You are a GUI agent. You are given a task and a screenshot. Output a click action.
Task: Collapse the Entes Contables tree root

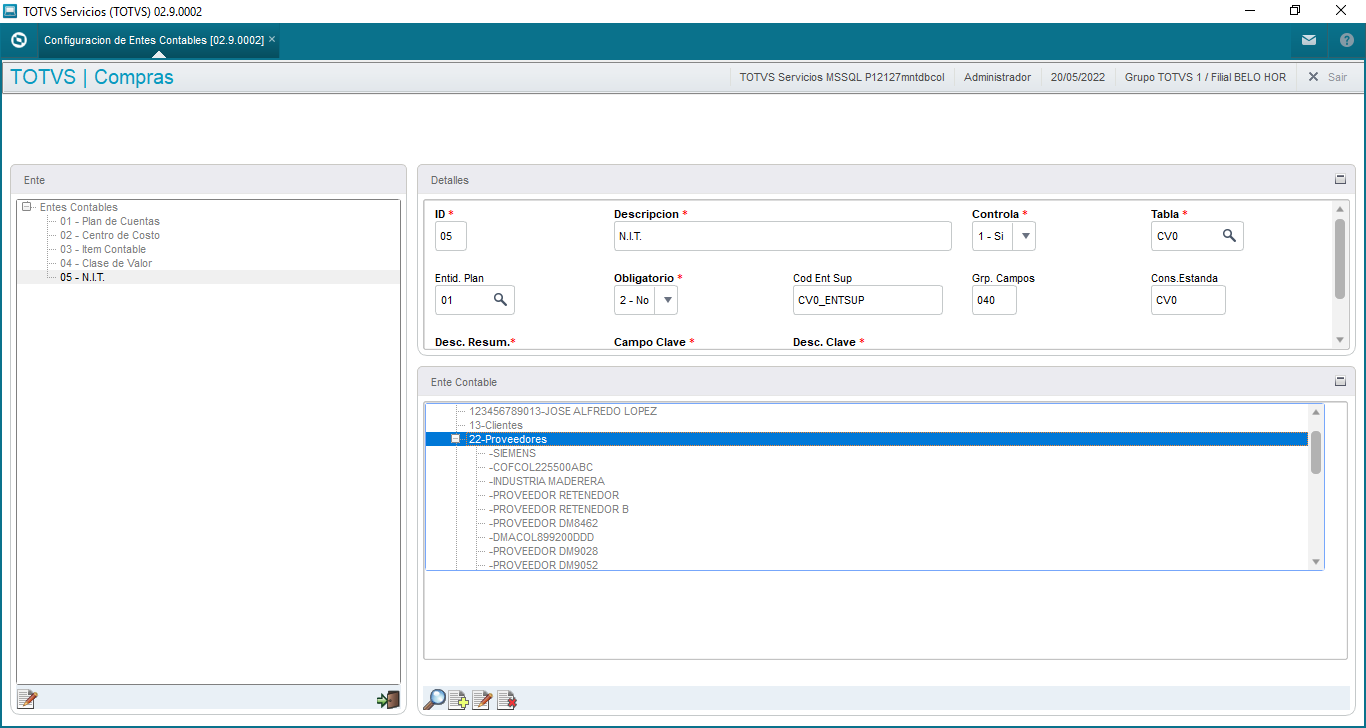coord(27,207)
